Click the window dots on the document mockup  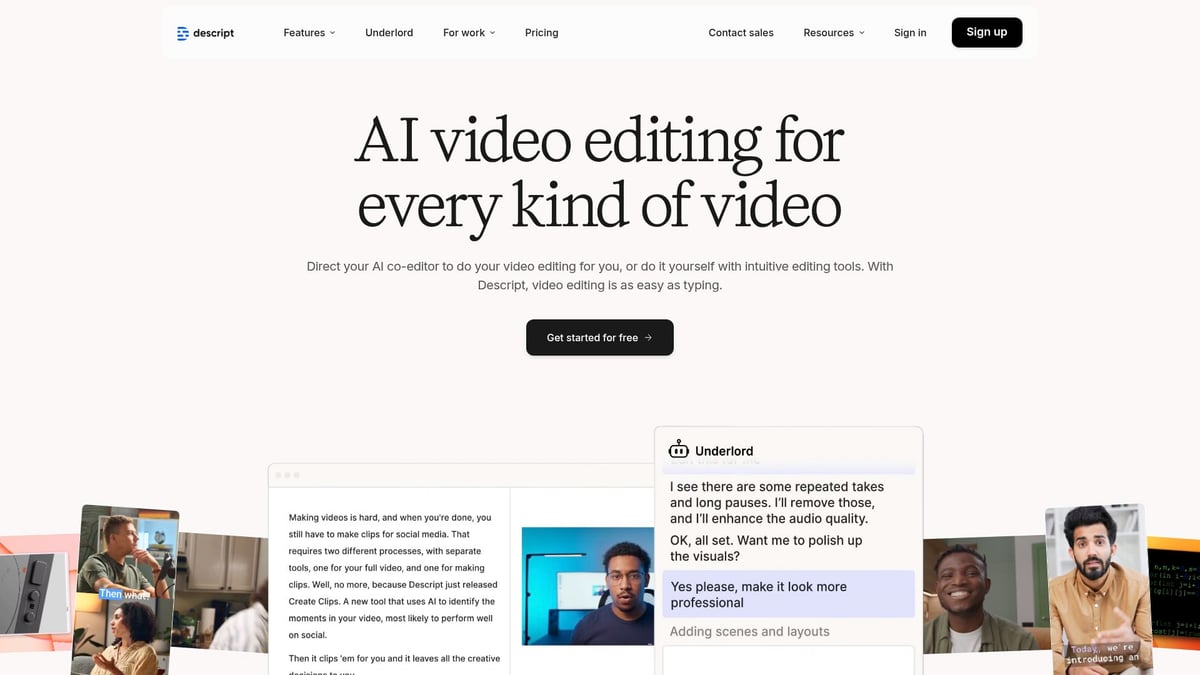point(286,475)
